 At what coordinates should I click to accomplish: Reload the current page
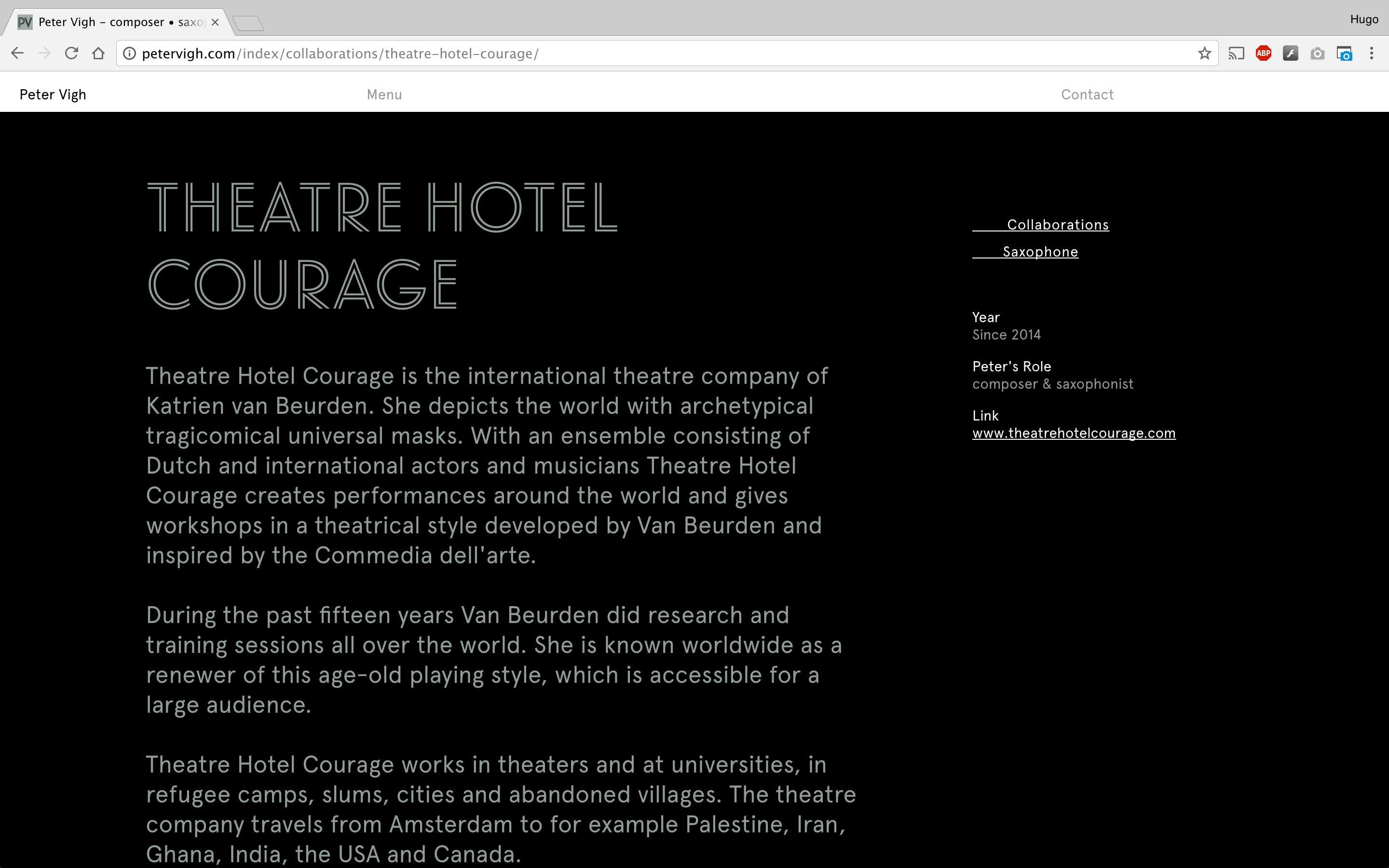(71, 54)
